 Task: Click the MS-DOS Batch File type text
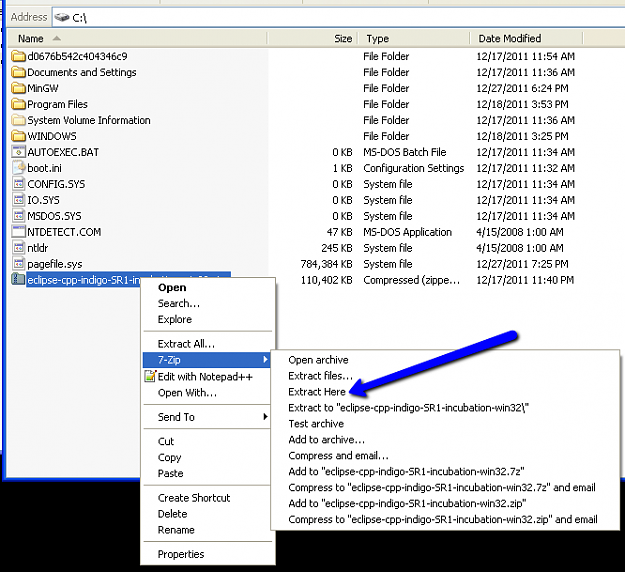tap(405, 152)
